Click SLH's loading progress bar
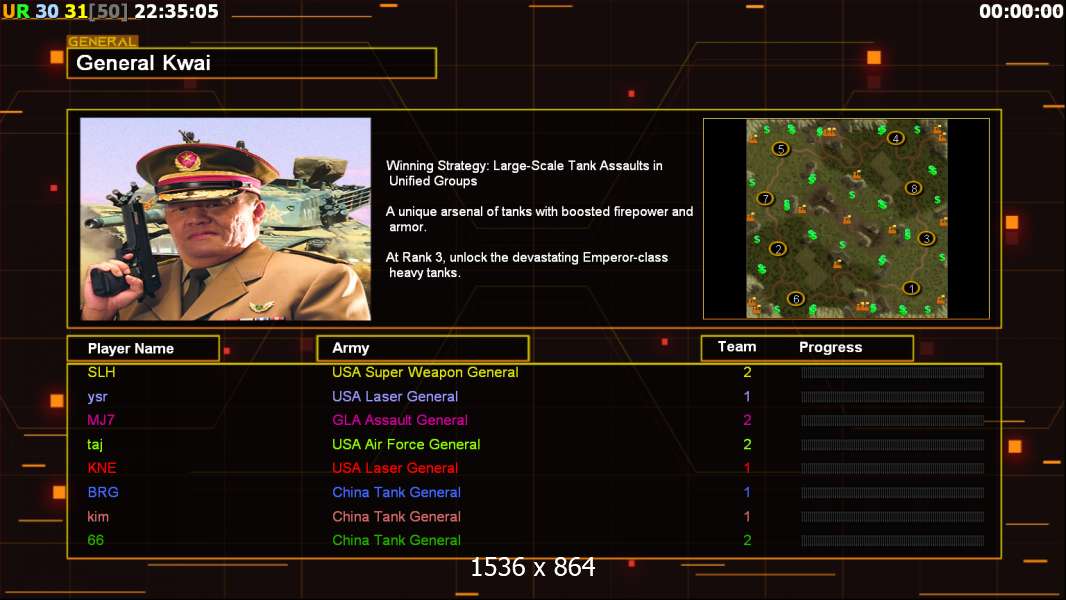This screenshot has height=600, width=1066. pyautogui.click(x=893, y=372)
